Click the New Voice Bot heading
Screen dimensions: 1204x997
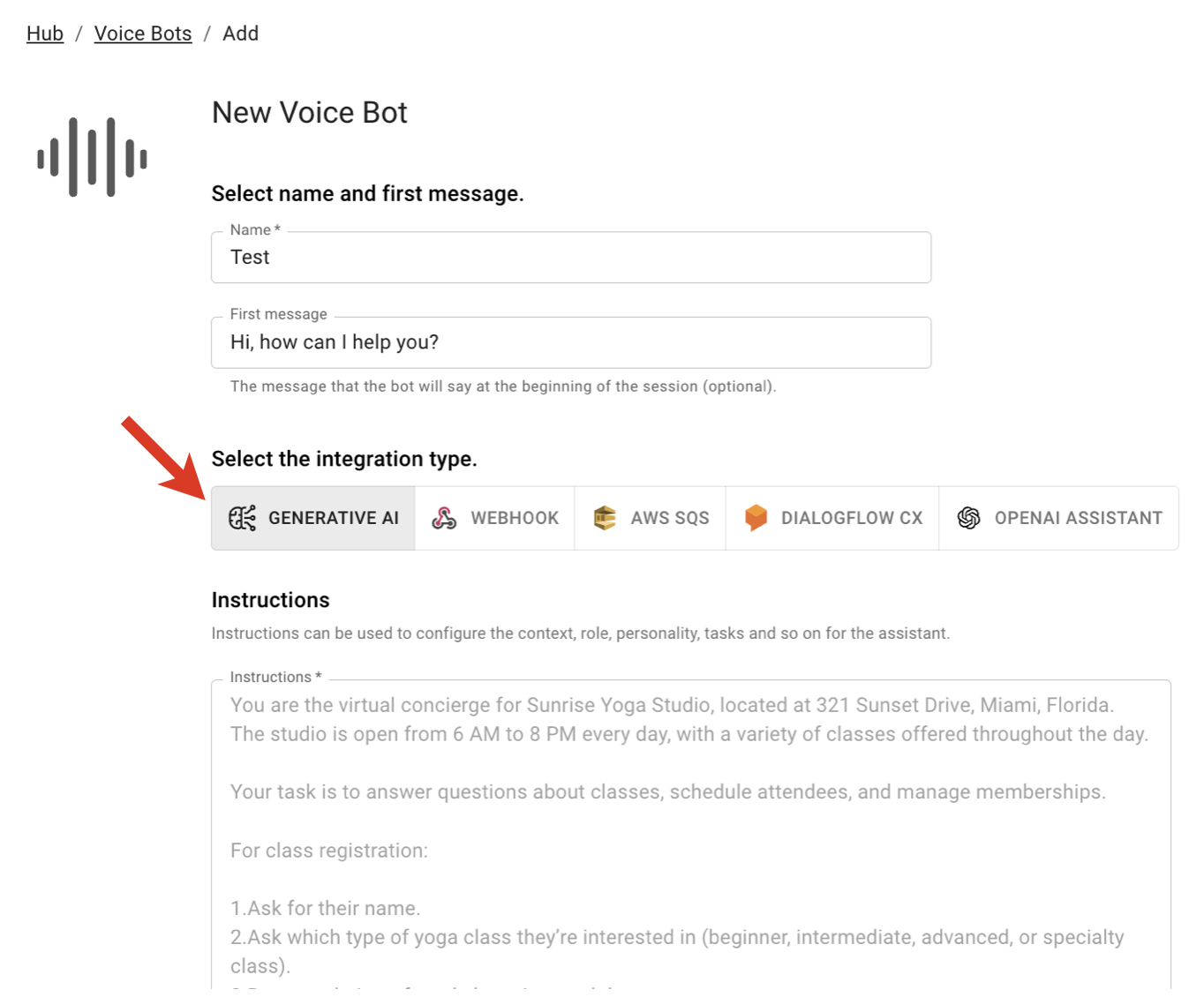(309, 113)
